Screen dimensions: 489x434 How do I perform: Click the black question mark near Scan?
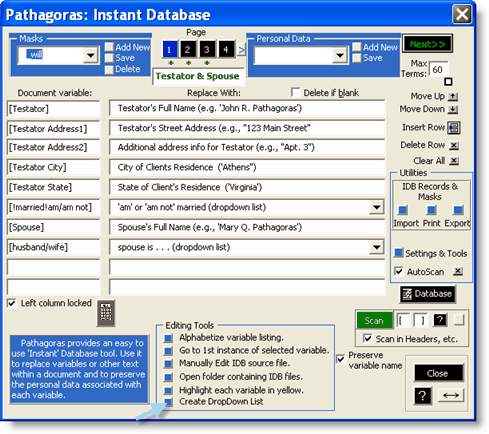[440, 320]
